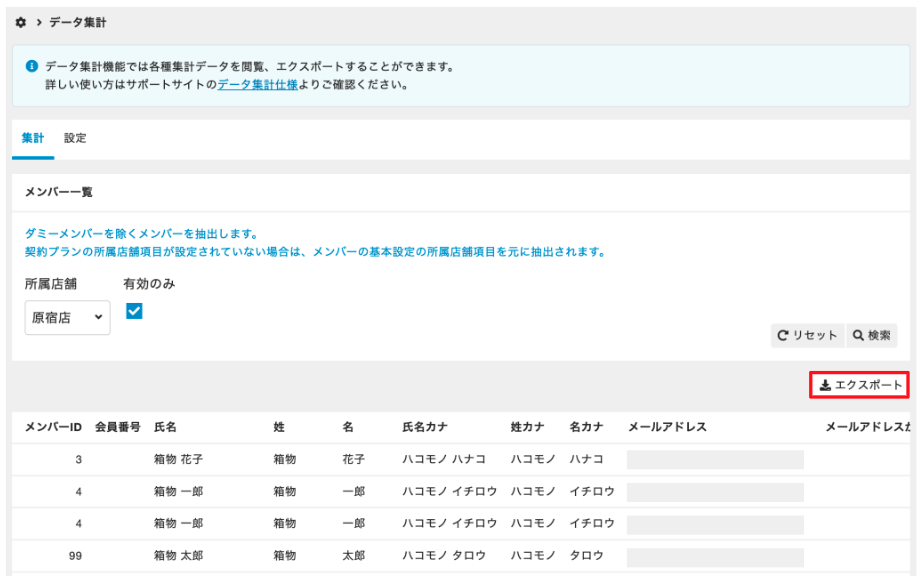Viewport: 922px width, 582px height.
Task: Click the settings gear icon in breadcrumb
Action: click(21, 22)
